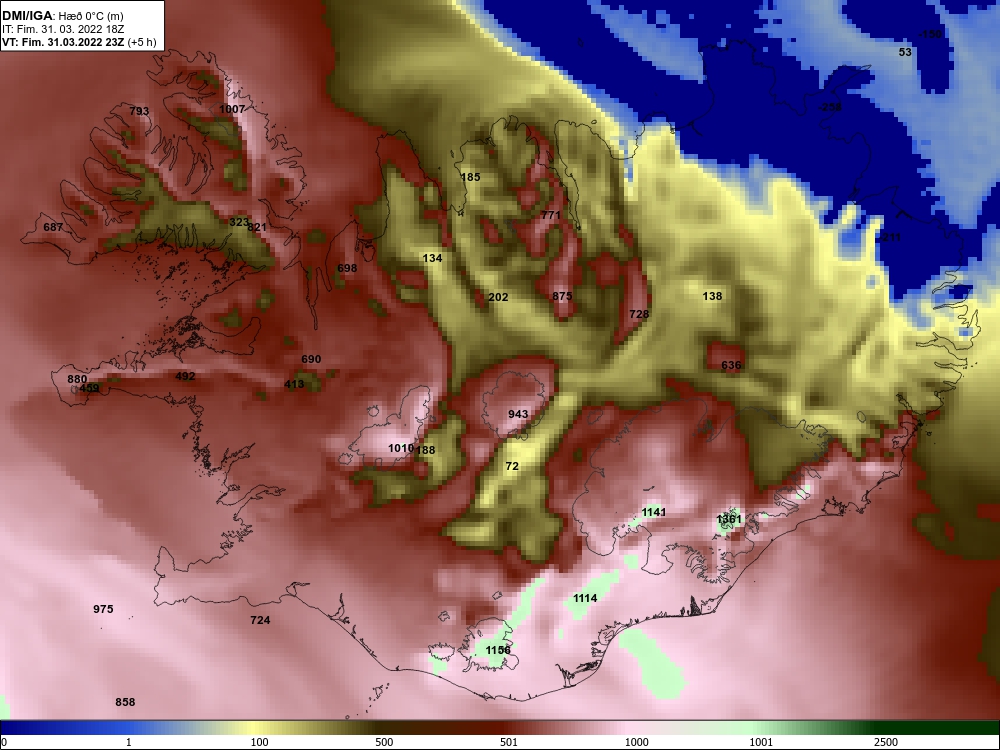Click the legend tick label 1001

click(761, 742)
